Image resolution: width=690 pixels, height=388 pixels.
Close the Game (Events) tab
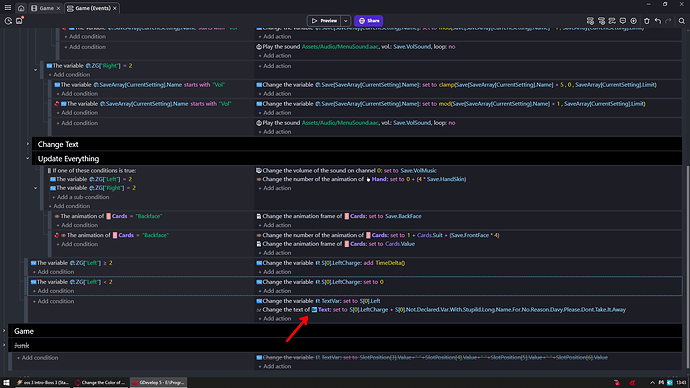coord(115,8)
